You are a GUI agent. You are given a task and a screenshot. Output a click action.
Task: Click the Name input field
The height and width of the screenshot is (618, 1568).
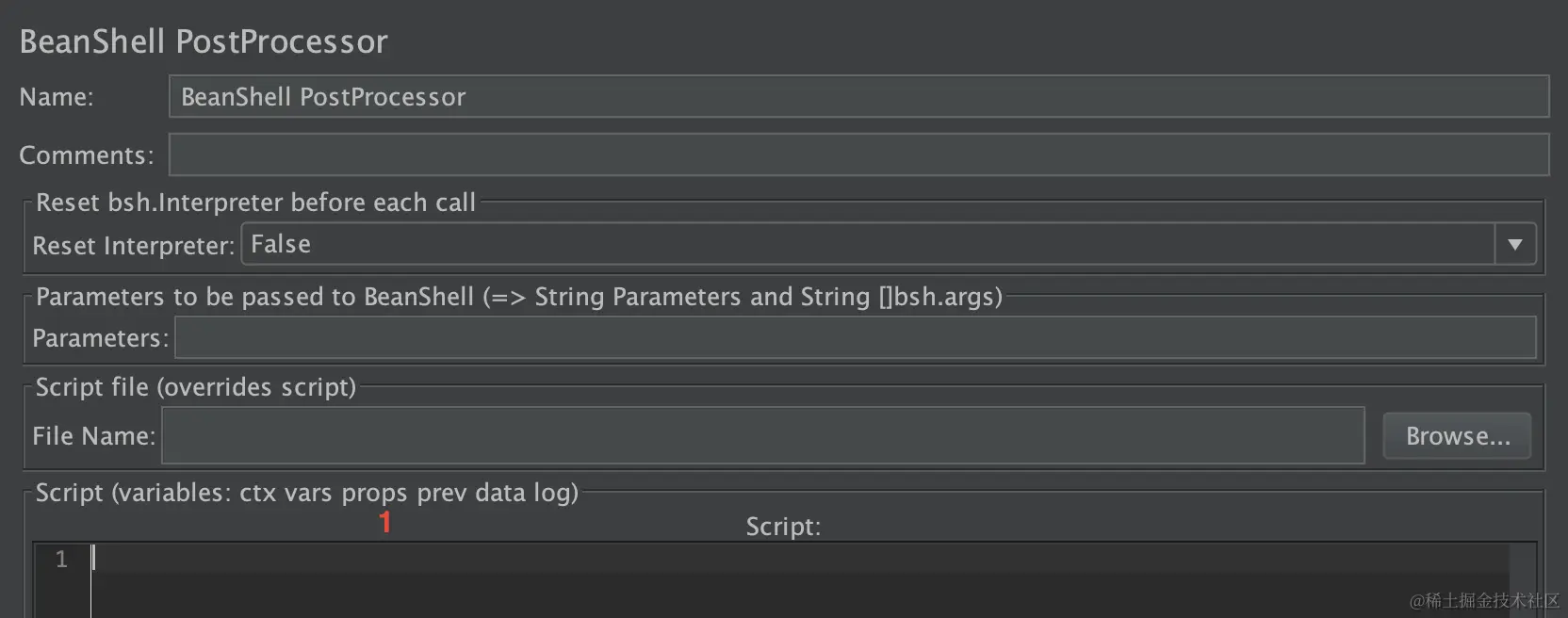857,97
